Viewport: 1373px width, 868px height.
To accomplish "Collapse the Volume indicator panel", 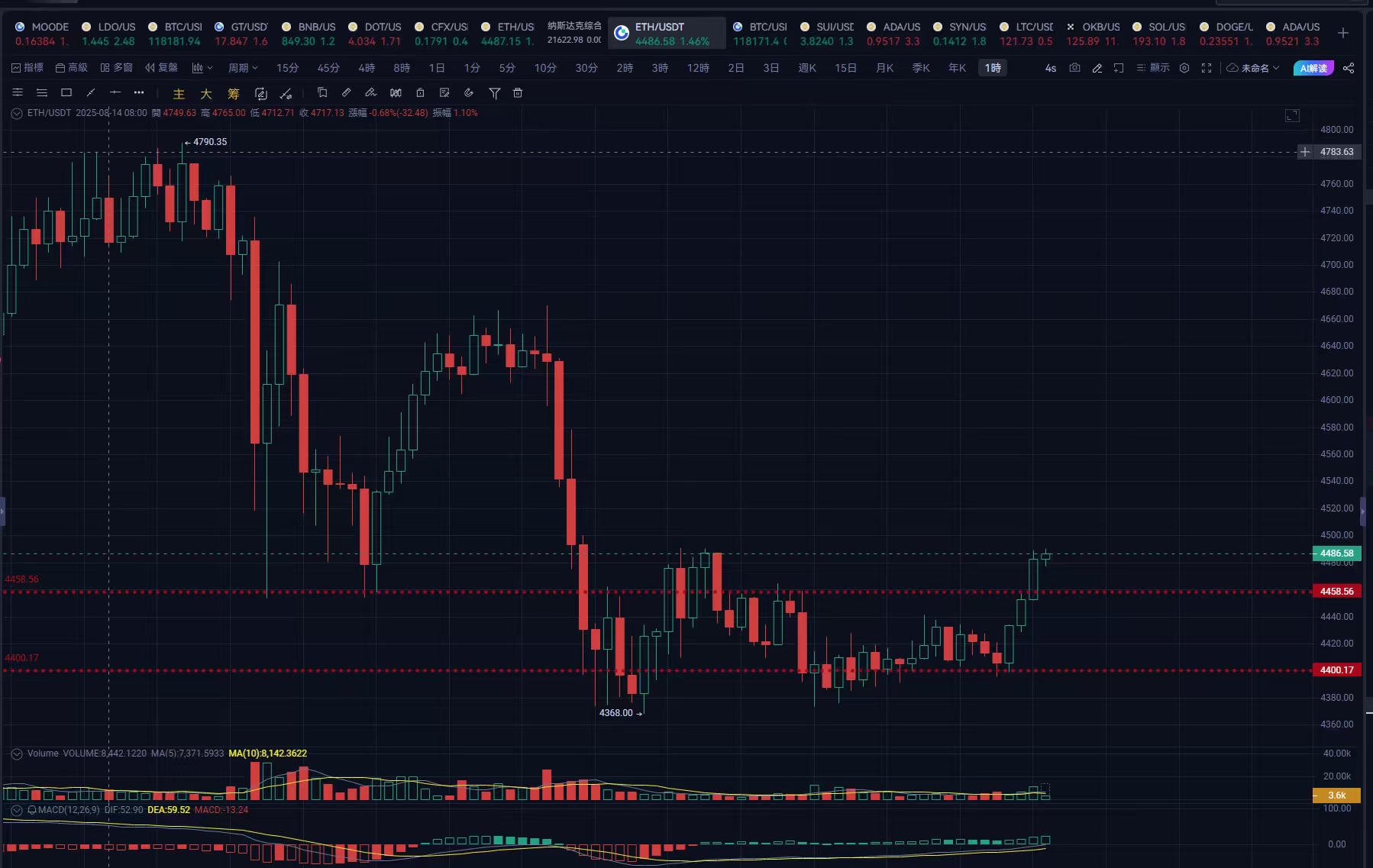I will 16,753.
